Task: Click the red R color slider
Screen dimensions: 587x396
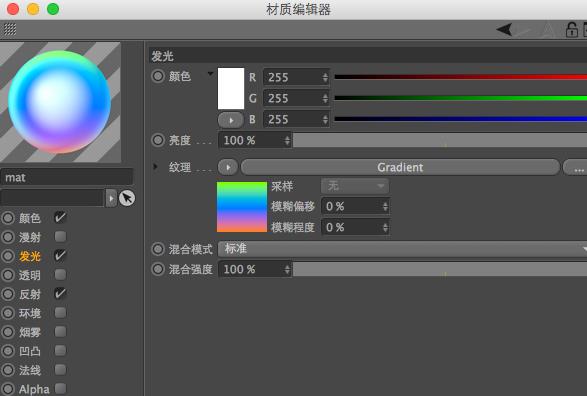Action: coord(460,77)
